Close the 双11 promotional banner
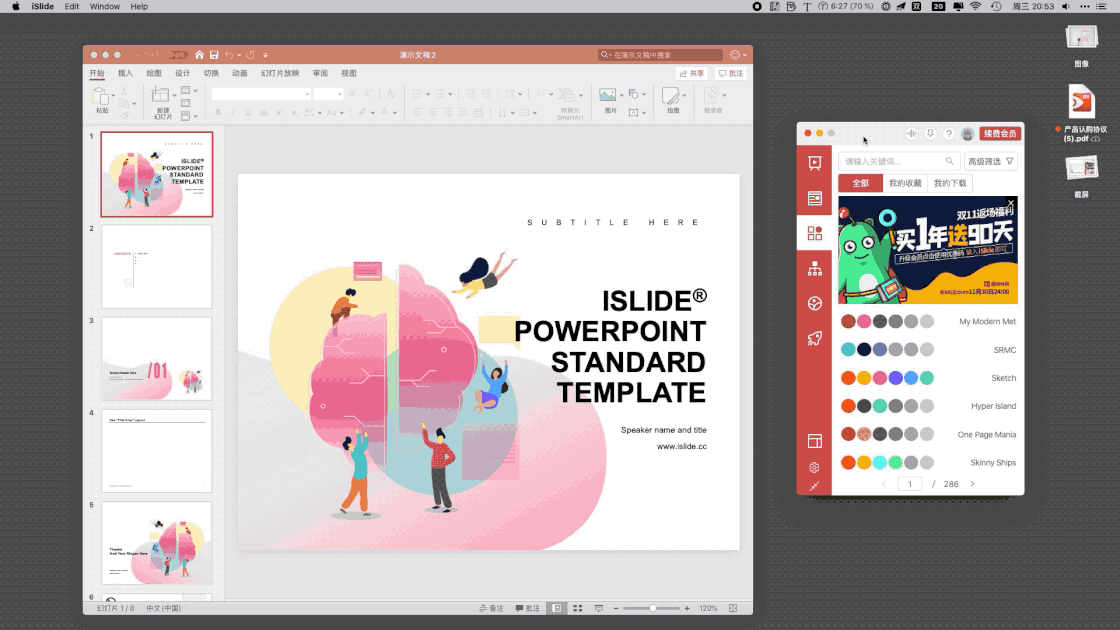The image size is (1120, 630). click(1011, 202)
